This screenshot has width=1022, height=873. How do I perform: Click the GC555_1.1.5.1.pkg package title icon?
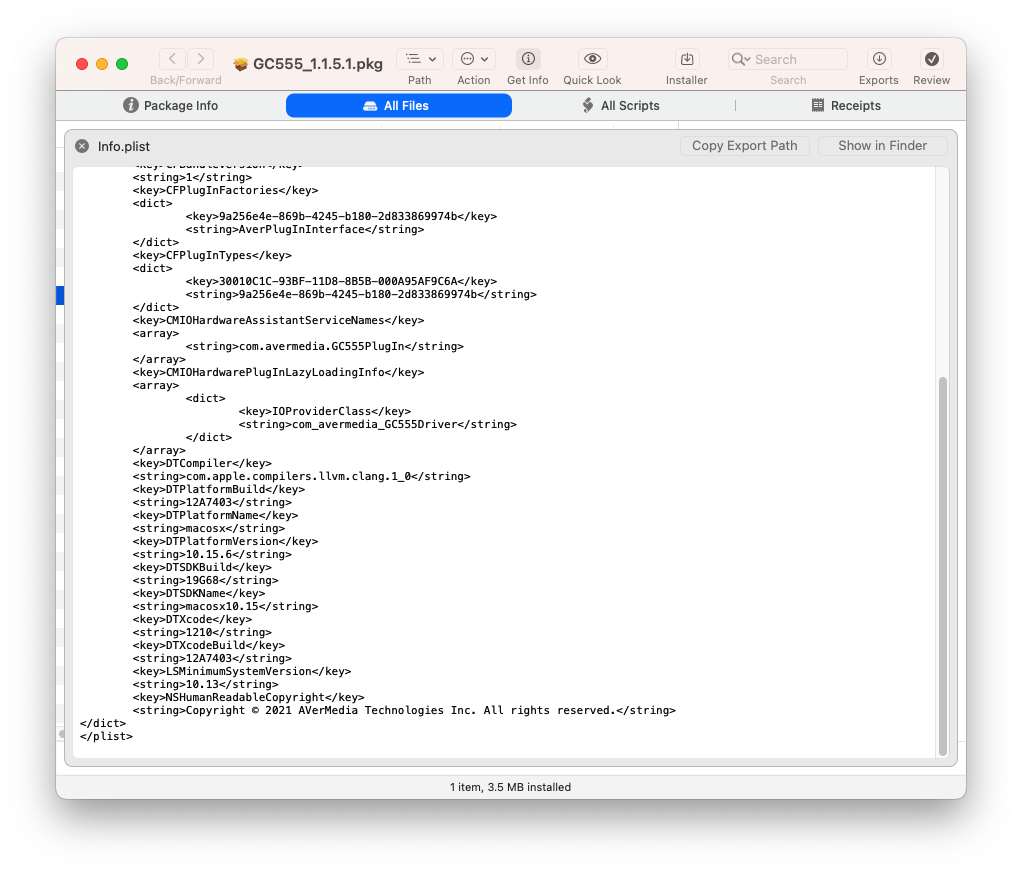pos(241,64)
